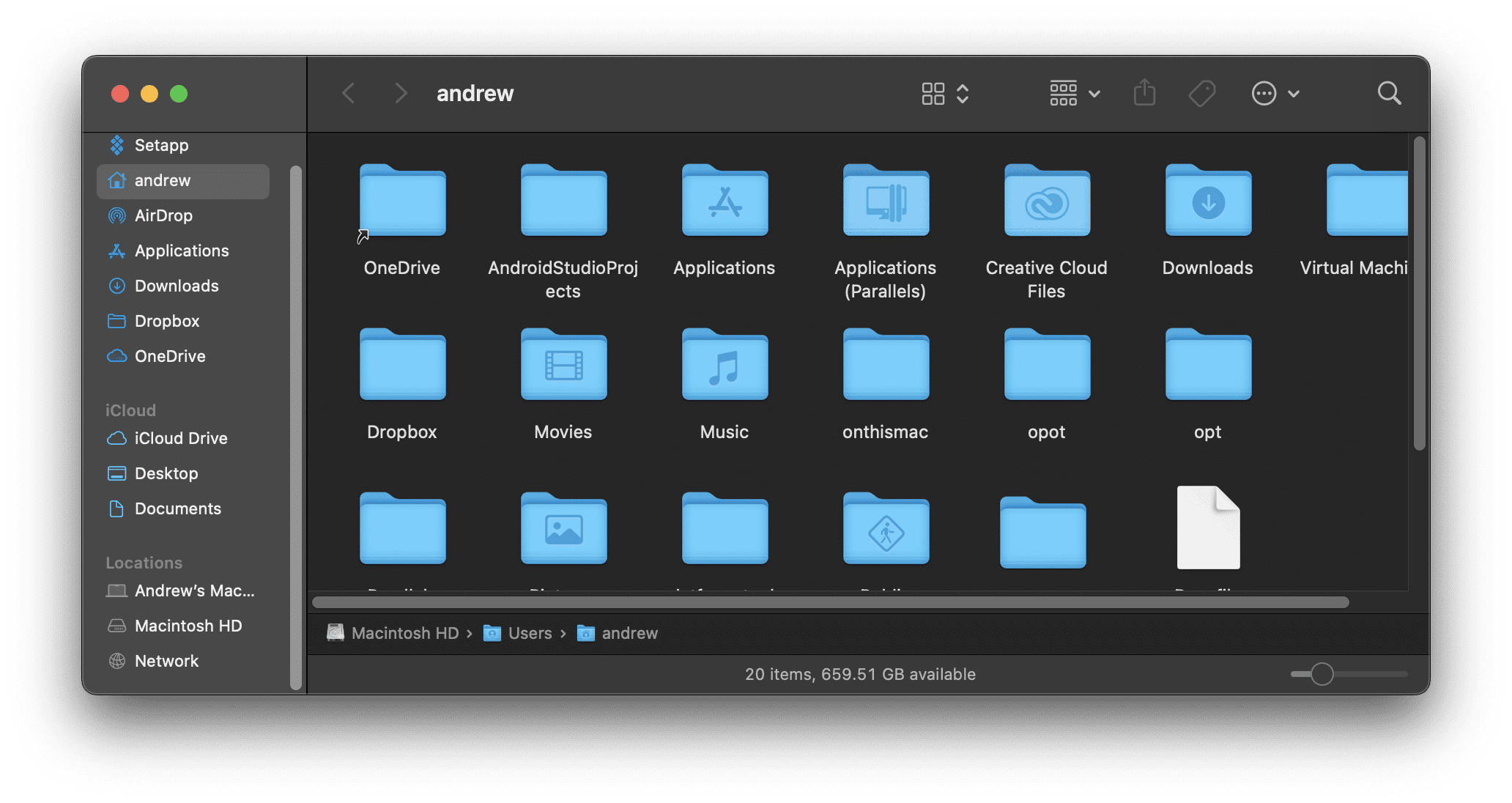Click the Locations section header
This screenshot has height=803, width=1512.
tap(144, 563)
